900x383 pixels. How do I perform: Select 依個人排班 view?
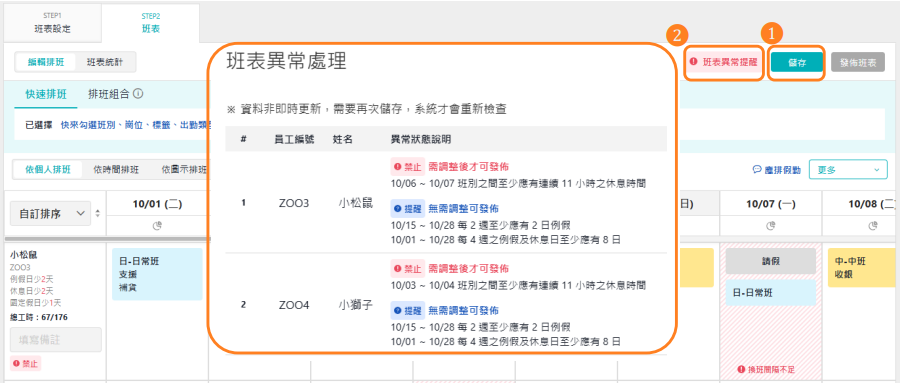tap(48, 169)
